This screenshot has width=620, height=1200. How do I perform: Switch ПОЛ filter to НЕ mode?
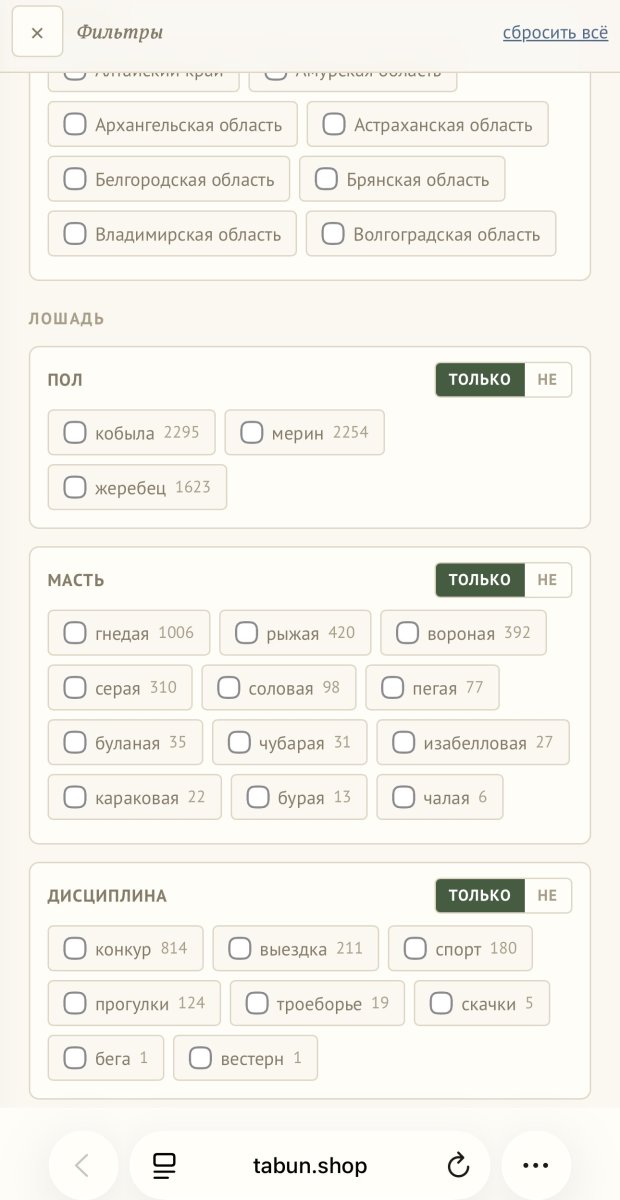tap(547, 379)
